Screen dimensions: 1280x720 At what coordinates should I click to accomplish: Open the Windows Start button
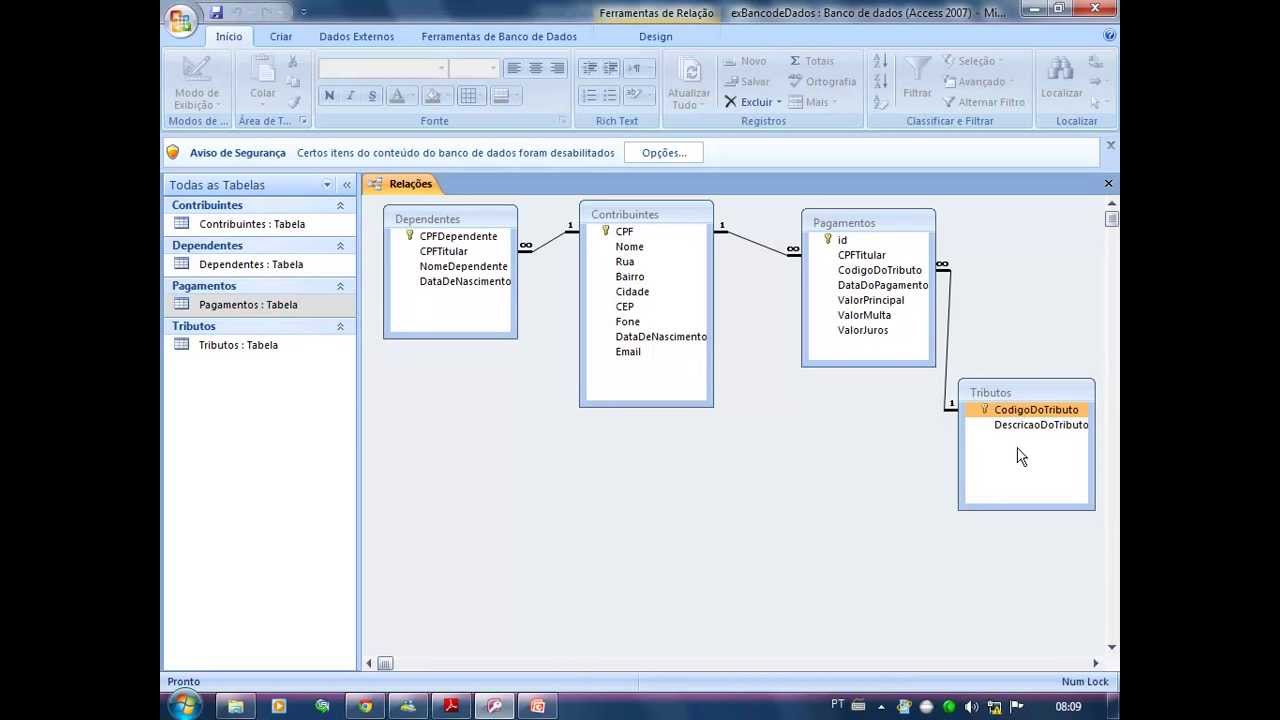point(184,706)
